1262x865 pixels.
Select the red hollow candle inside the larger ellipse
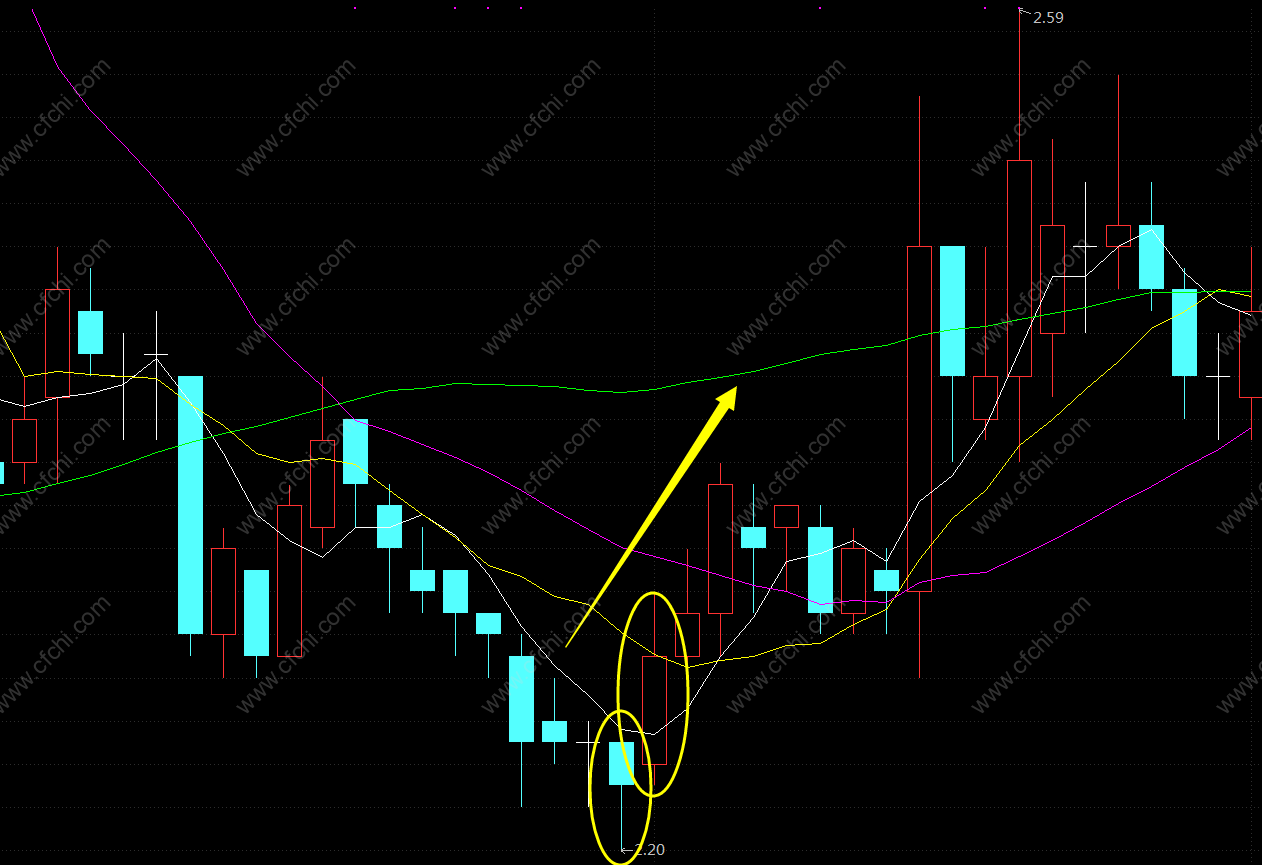[654, 710]
